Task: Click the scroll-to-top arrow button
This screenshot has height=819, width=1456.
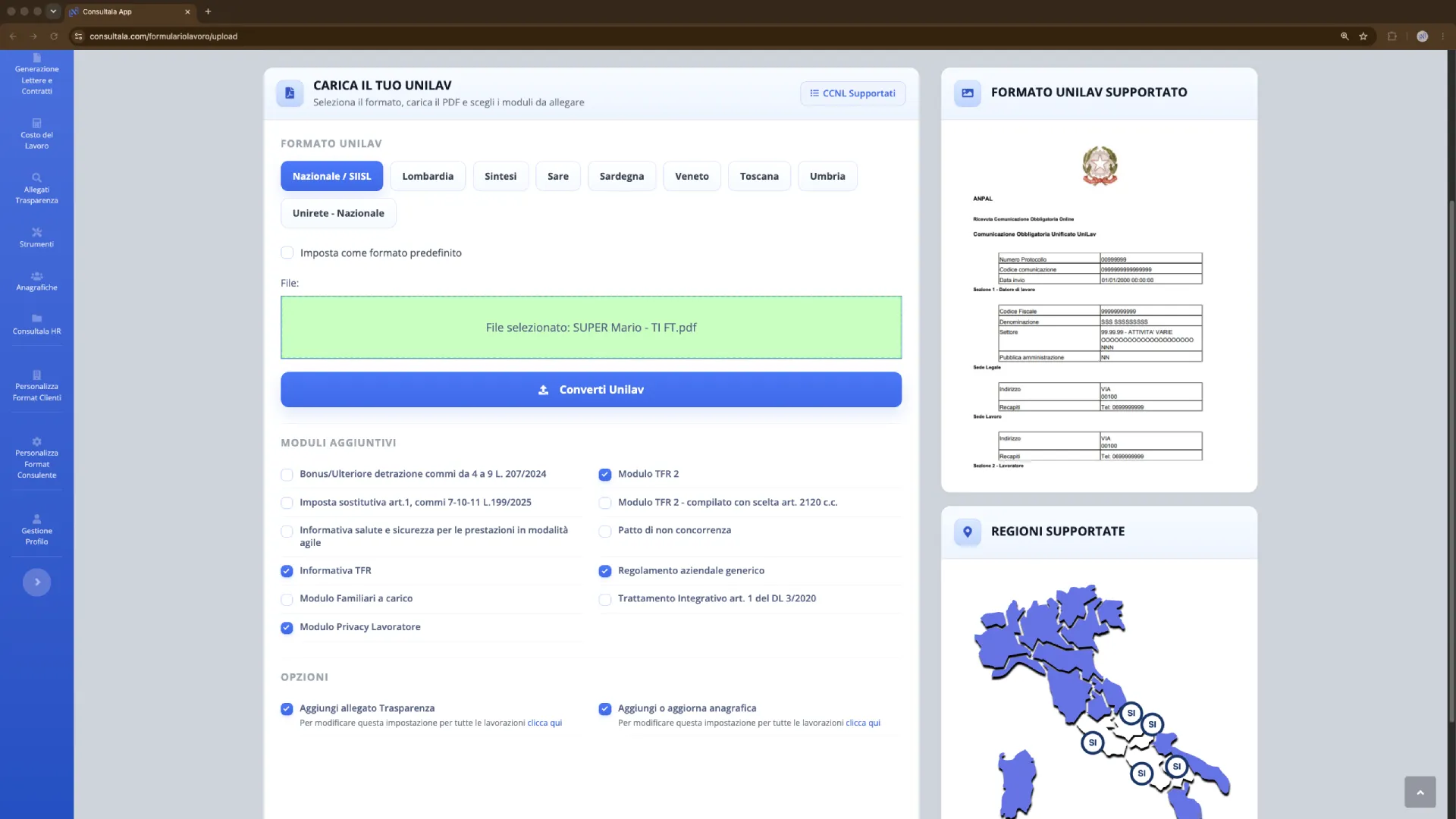Action: [1420, 792]
